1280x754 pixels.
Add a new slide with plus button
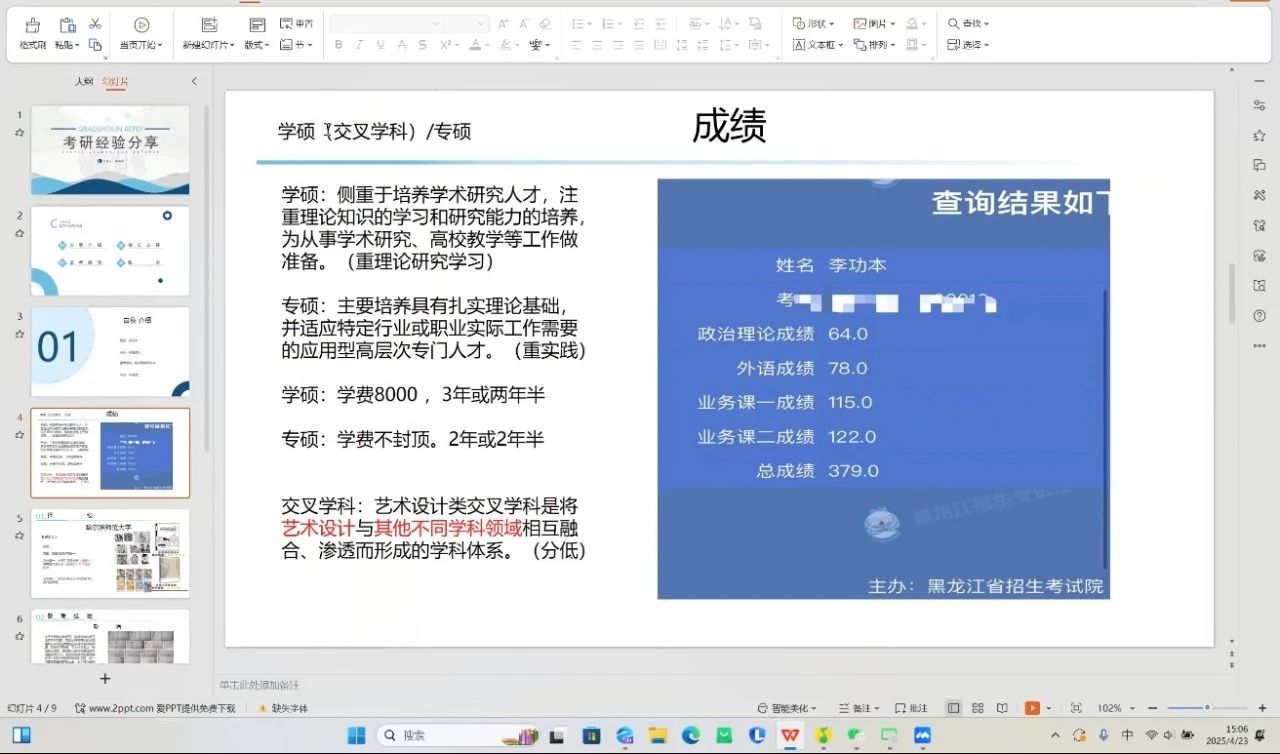[105, 679]
